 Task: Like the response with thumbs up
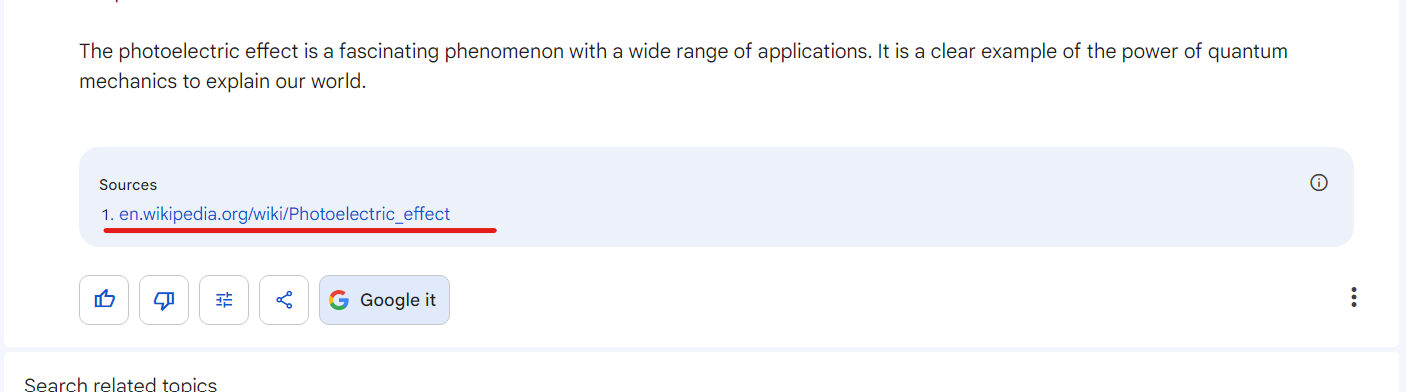pos(104,300)
